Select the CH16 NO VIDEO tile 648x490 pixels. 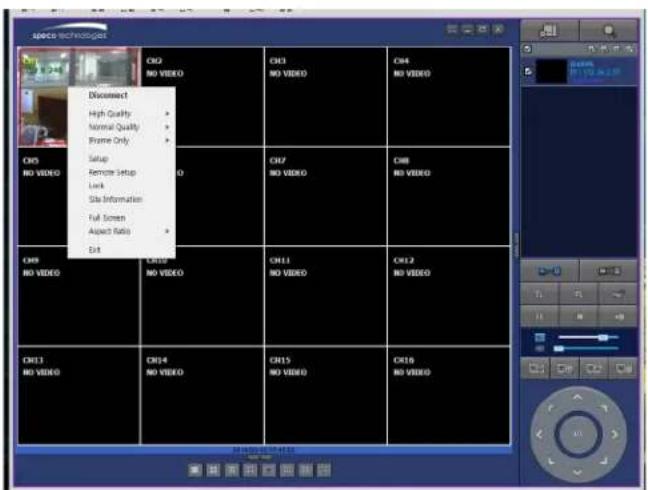[448, 395]
